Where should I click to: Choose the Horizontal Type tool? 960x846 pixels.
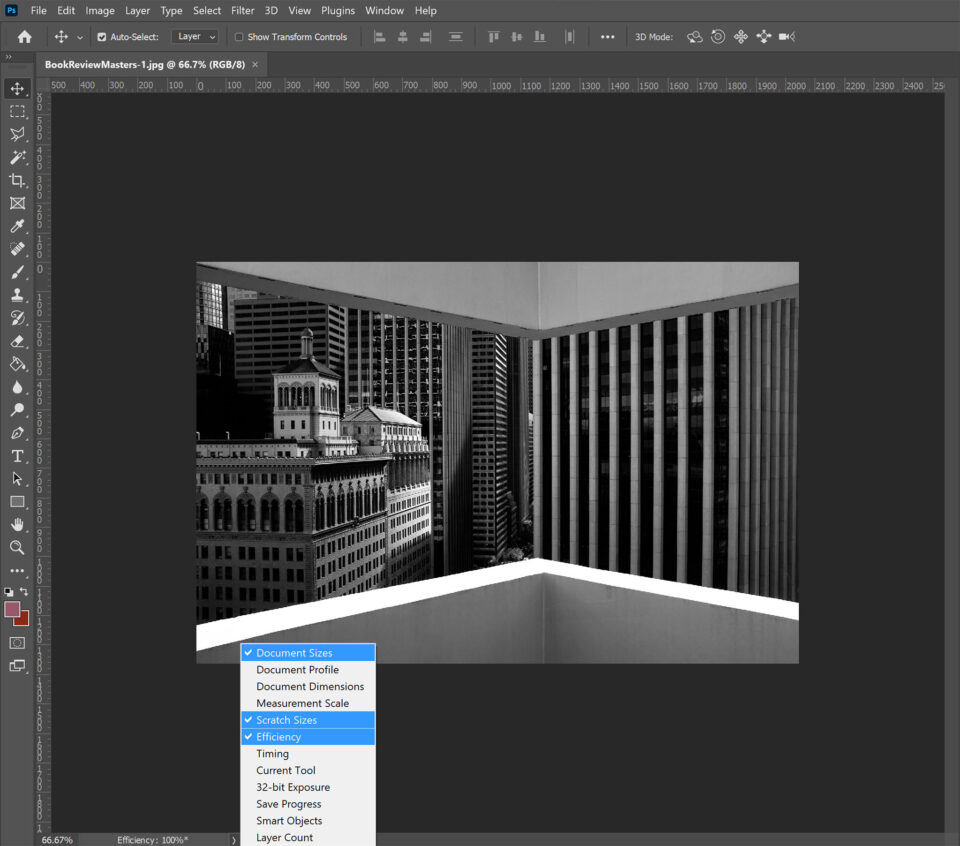(x=17, y=456)
